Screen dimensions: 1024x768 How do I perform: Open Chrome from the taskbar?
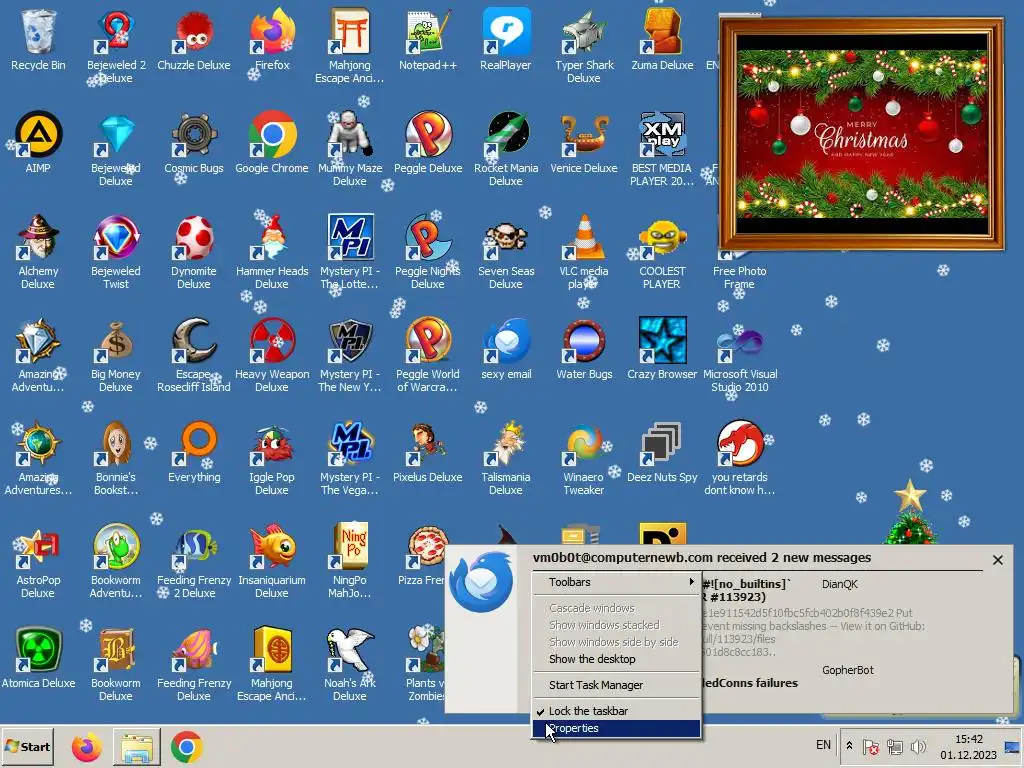(187, 746)
